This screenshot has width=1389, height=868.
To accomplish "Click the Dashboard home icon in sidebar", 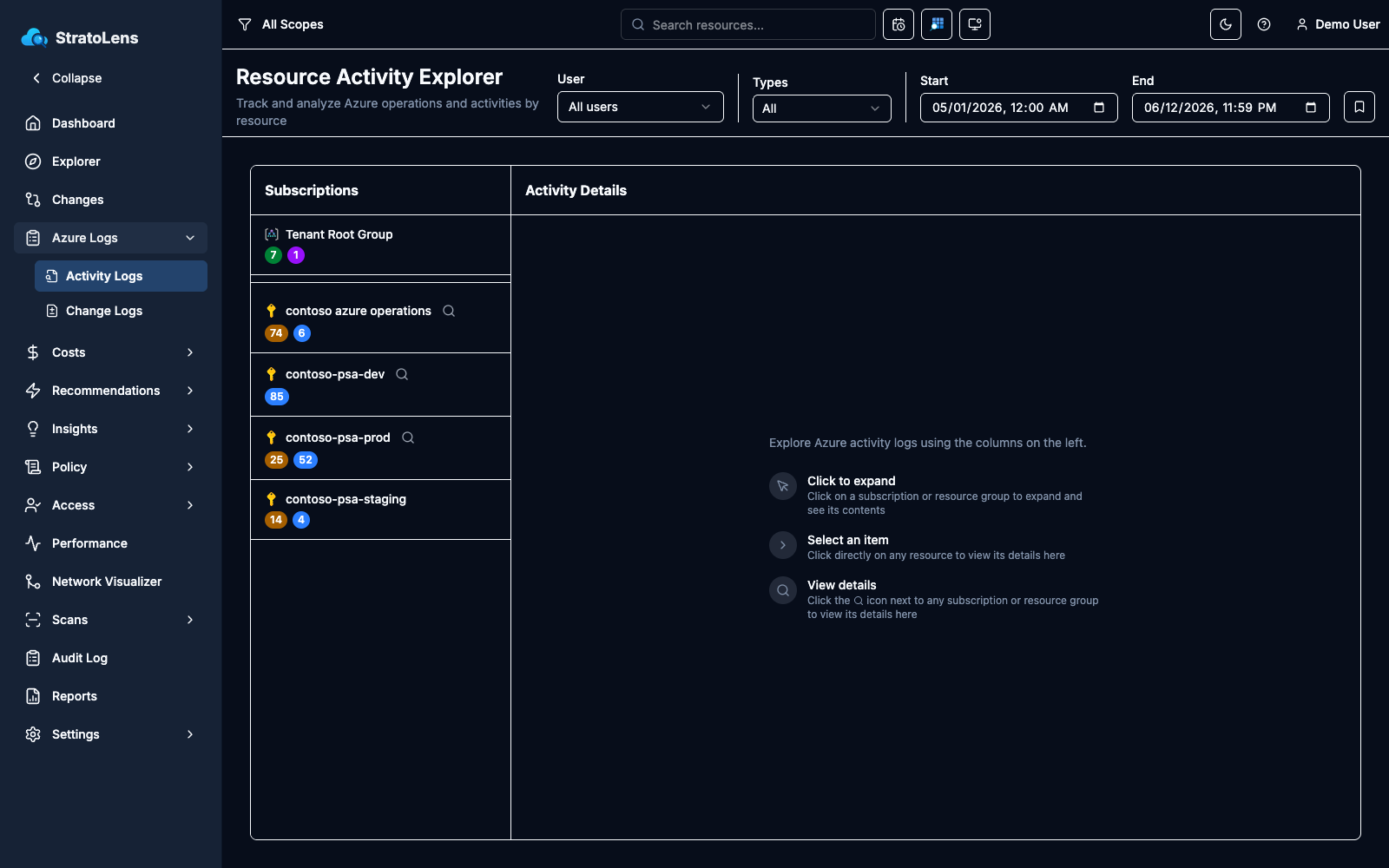I will click(x=33, y=123).
